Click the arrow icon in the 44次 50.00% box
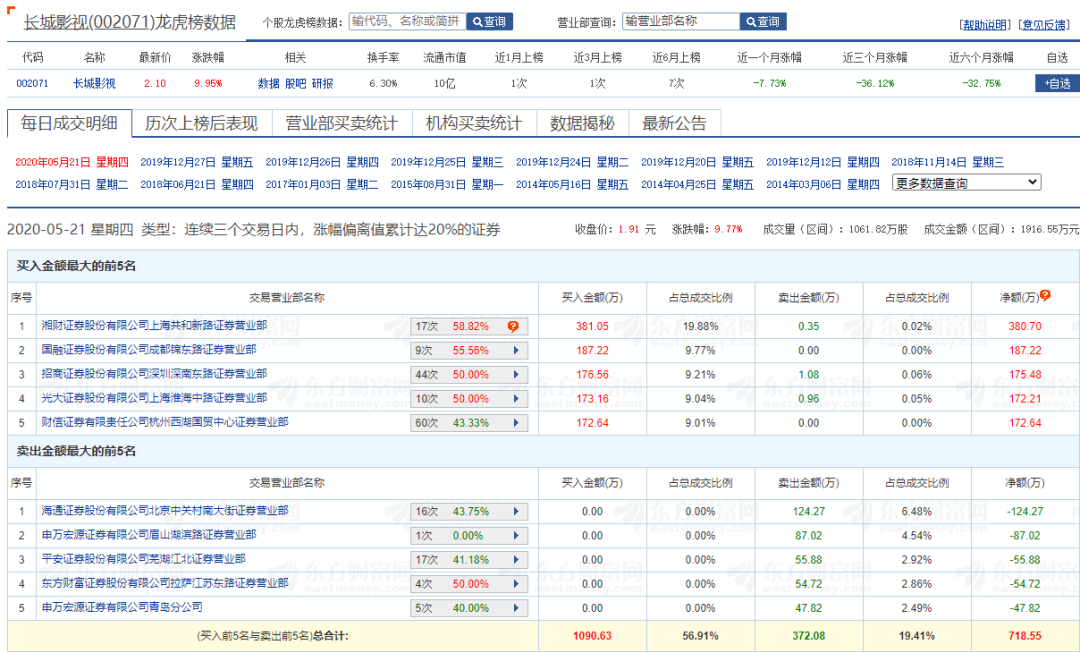The width and height of the screenshot is (1080, 653). [516, 375]
